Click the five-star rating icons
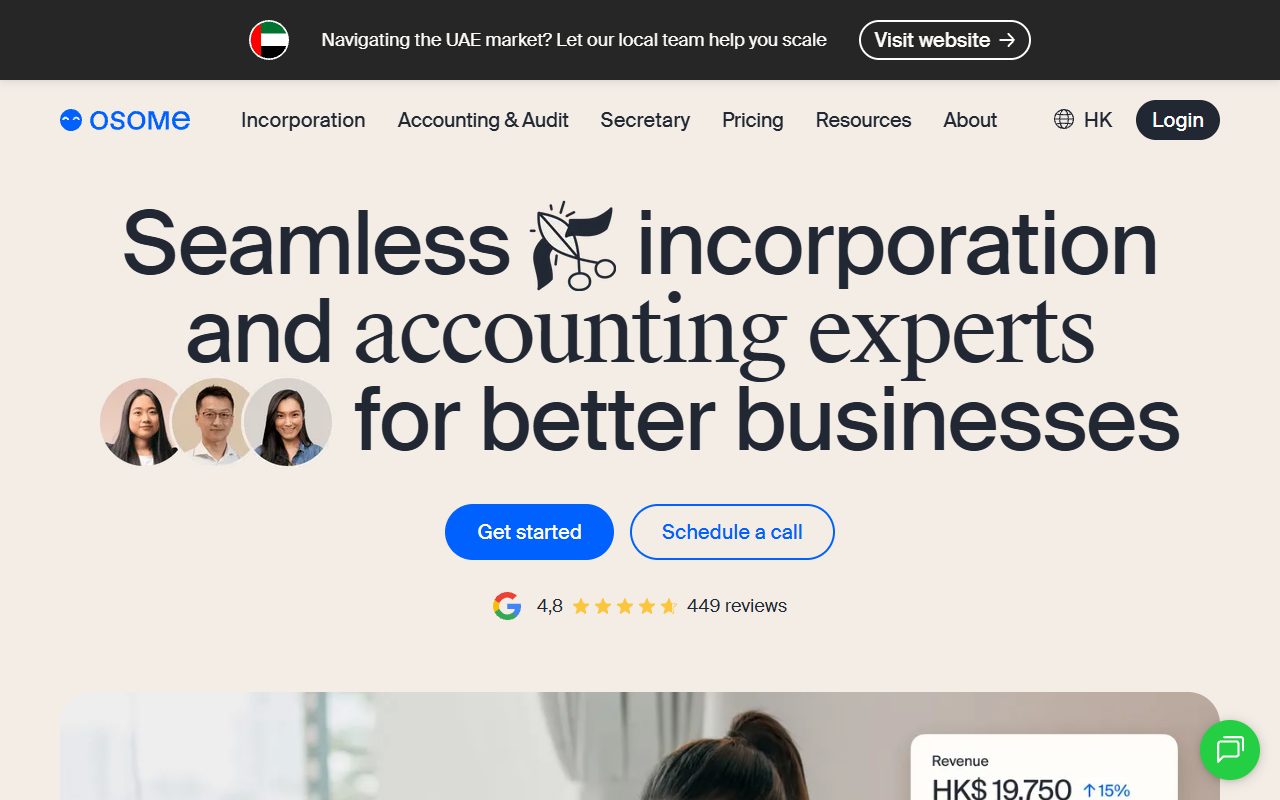Image resolution: width=1280 pixels, height=800 pixels. (625, 606)
